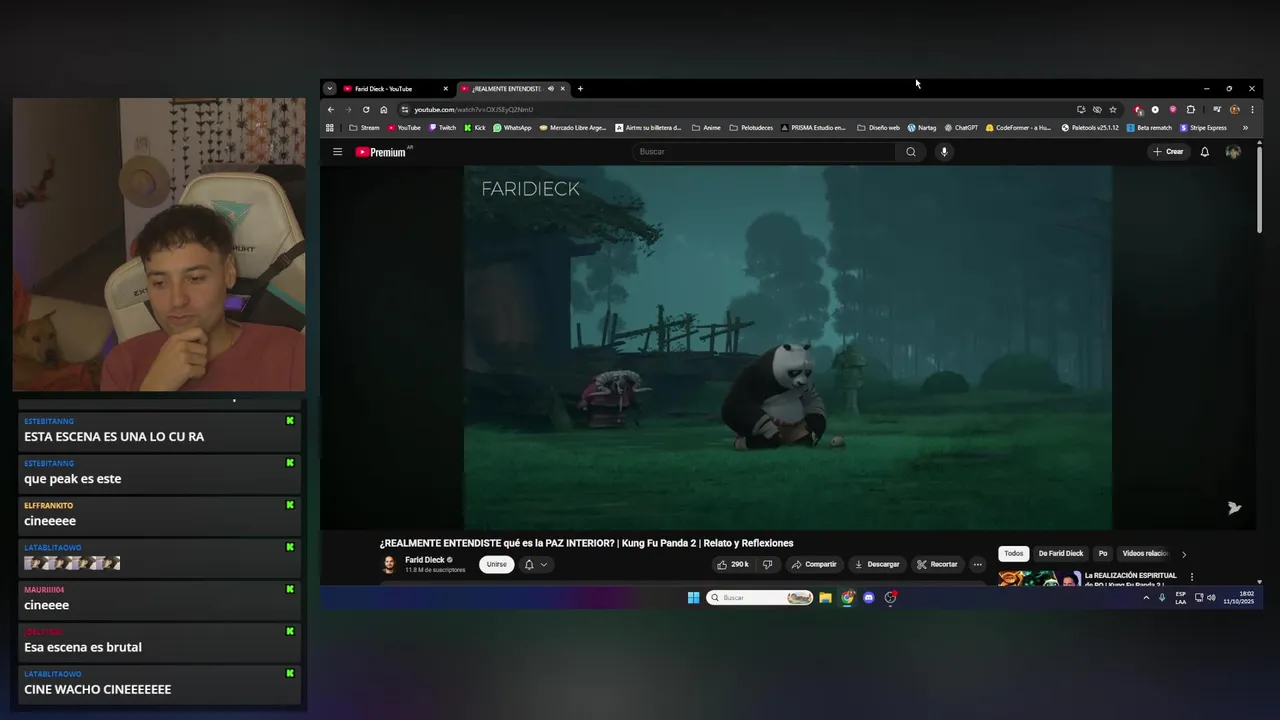Open the ChatGPT bookmark

pos(961,128)
